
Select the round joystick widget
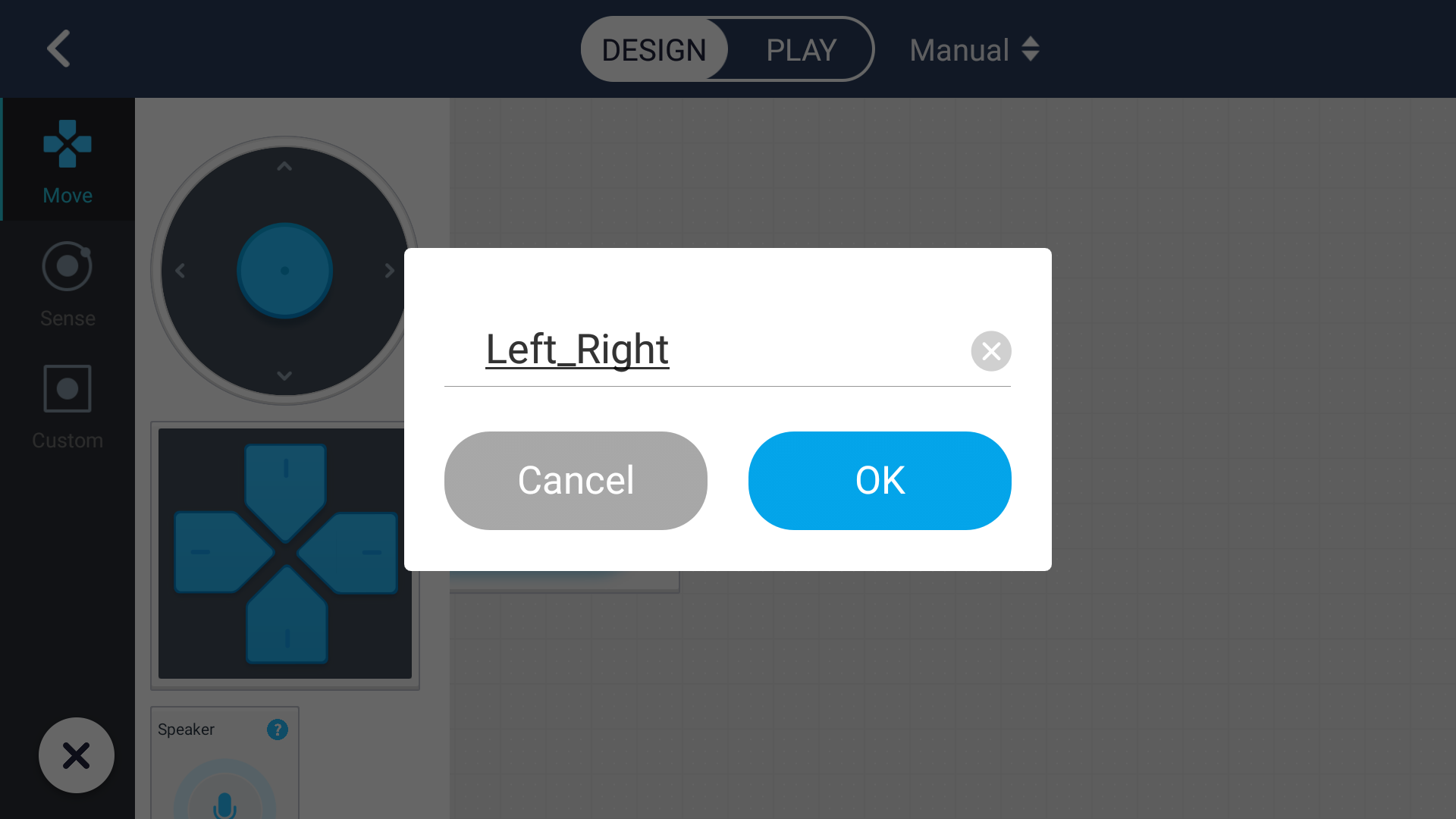[285, 270]
